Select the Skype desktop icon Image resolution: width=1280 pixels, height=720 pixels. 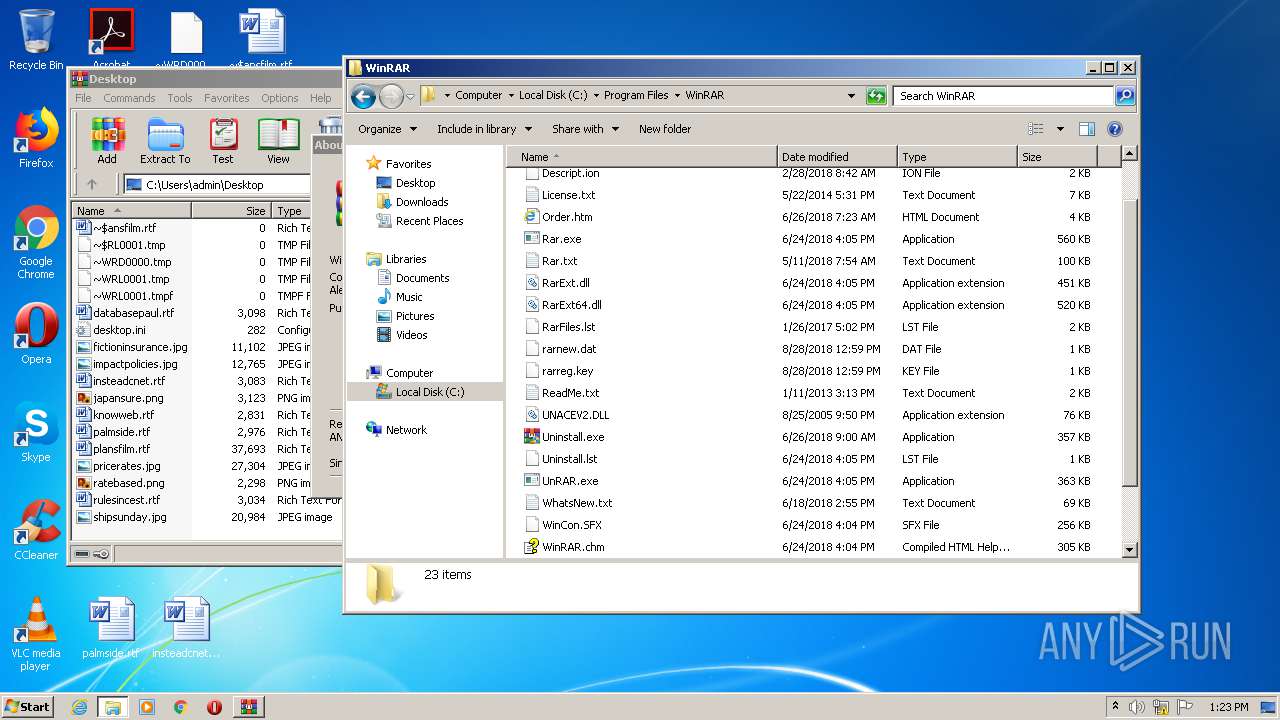coord(36,432)
